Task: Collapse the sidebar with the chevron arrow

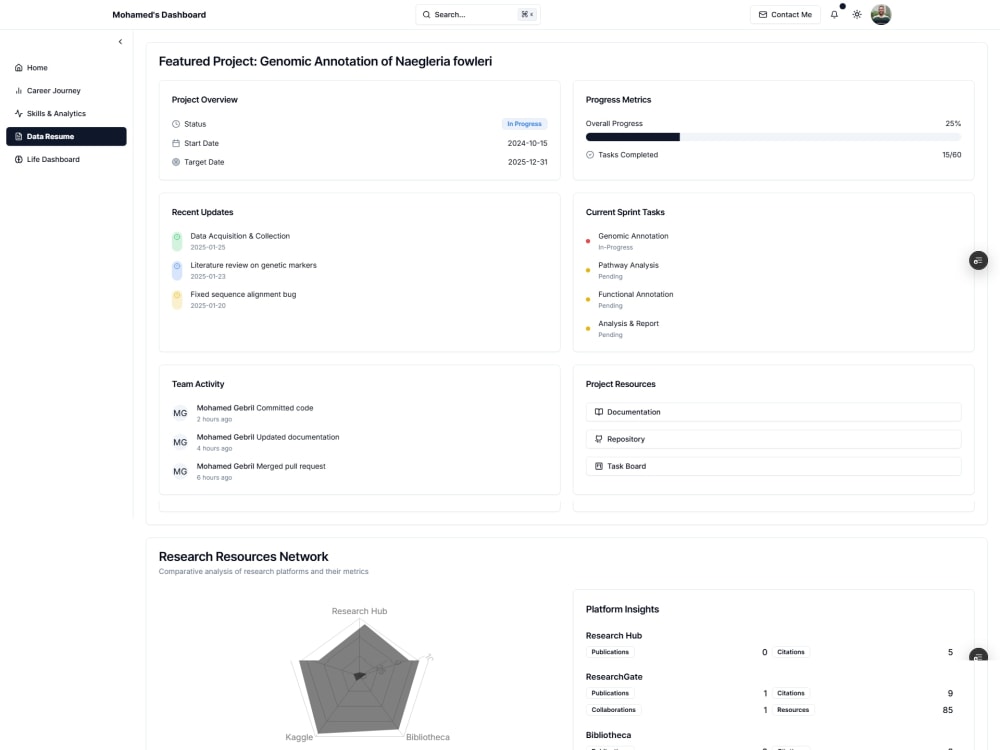Action: [120, 40]
